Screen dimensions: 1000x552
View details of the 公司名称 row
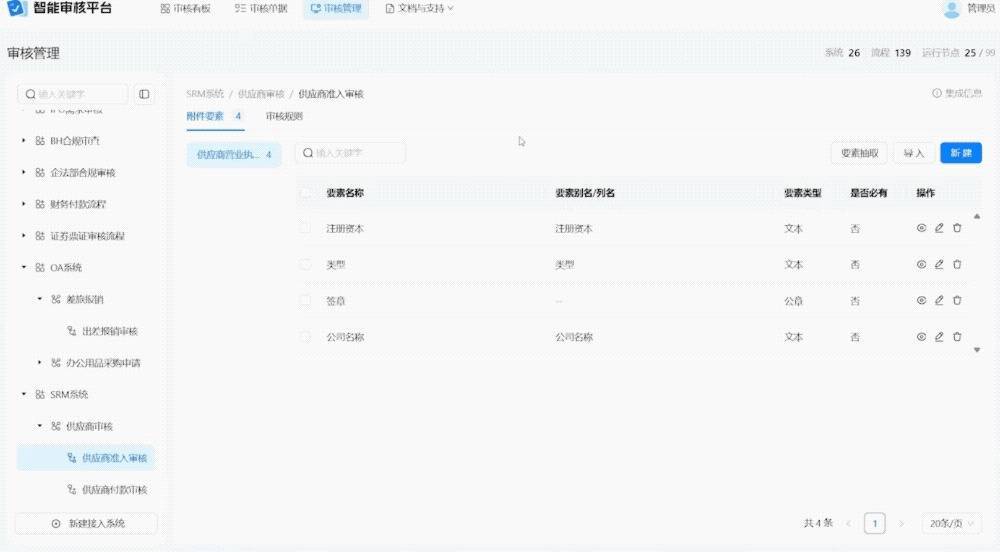coord(921,337)
